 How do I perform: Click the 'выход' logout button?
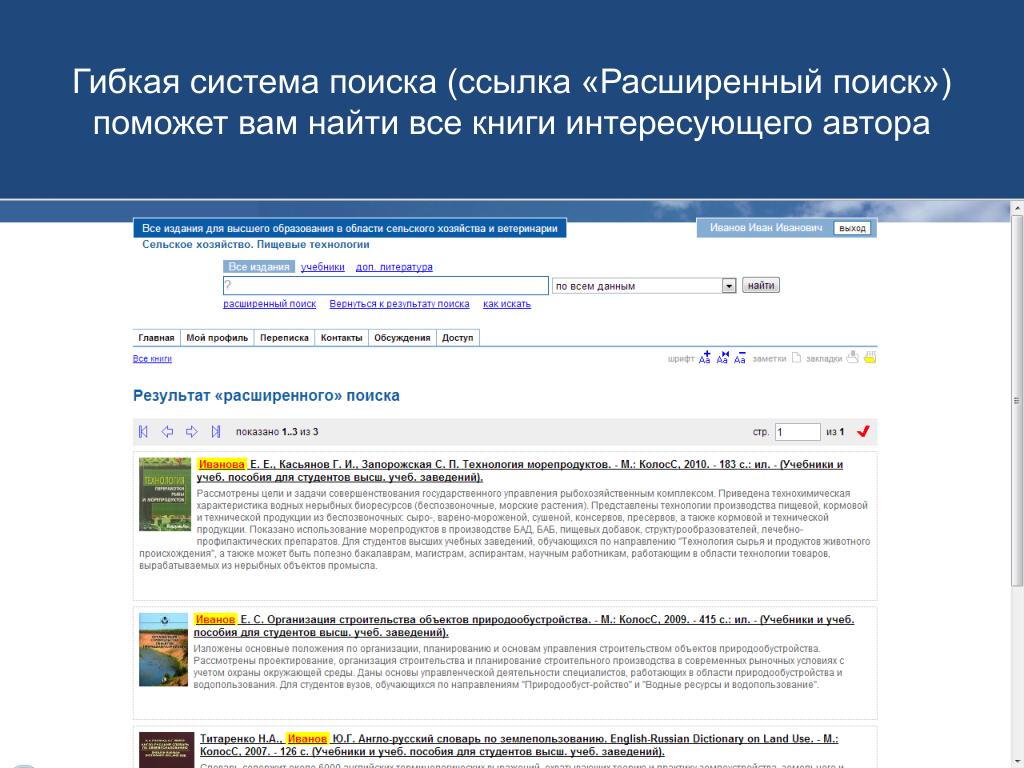tap(852, 228)
